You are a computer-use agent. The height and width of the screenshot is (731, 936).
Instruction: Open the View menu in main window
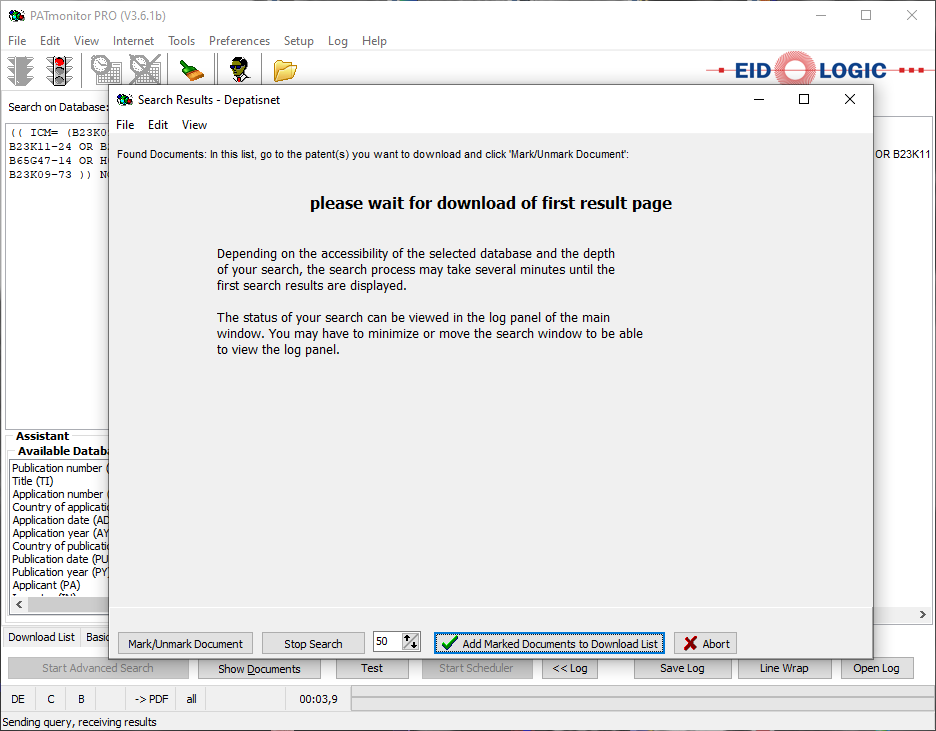pos(86,41)
